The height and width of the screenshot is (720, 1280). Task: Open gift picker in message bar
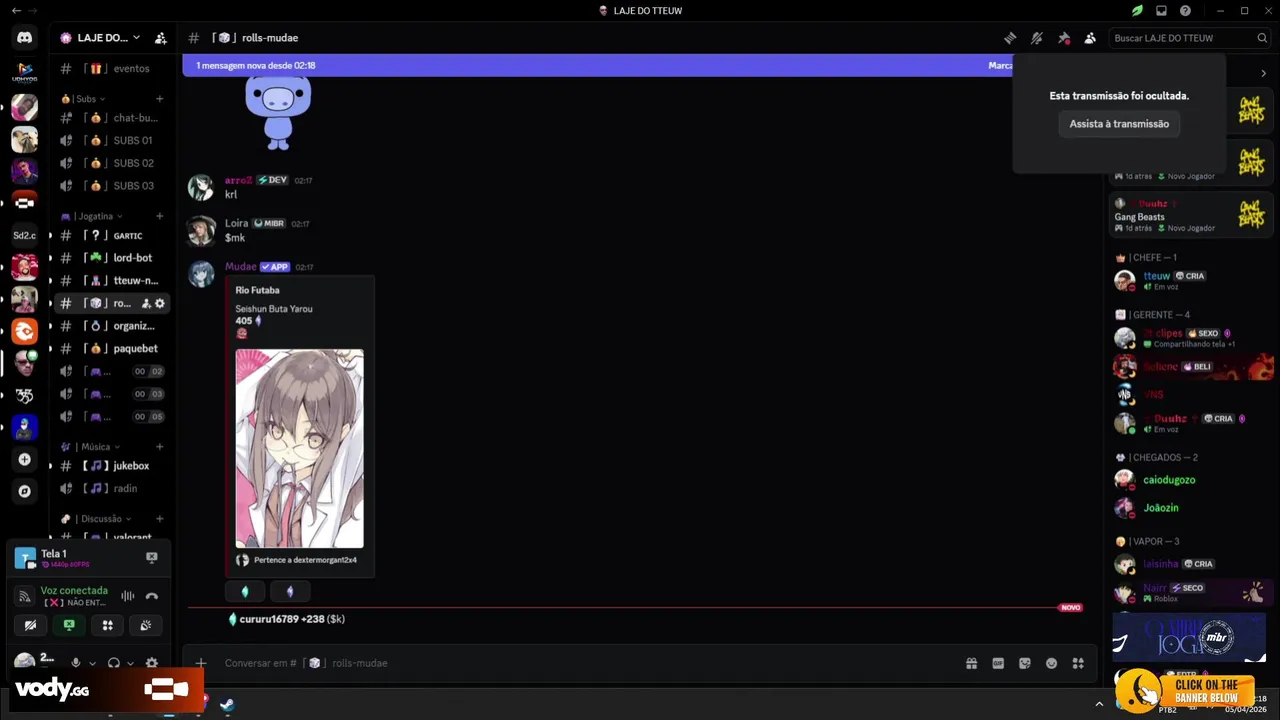[971, 663]
